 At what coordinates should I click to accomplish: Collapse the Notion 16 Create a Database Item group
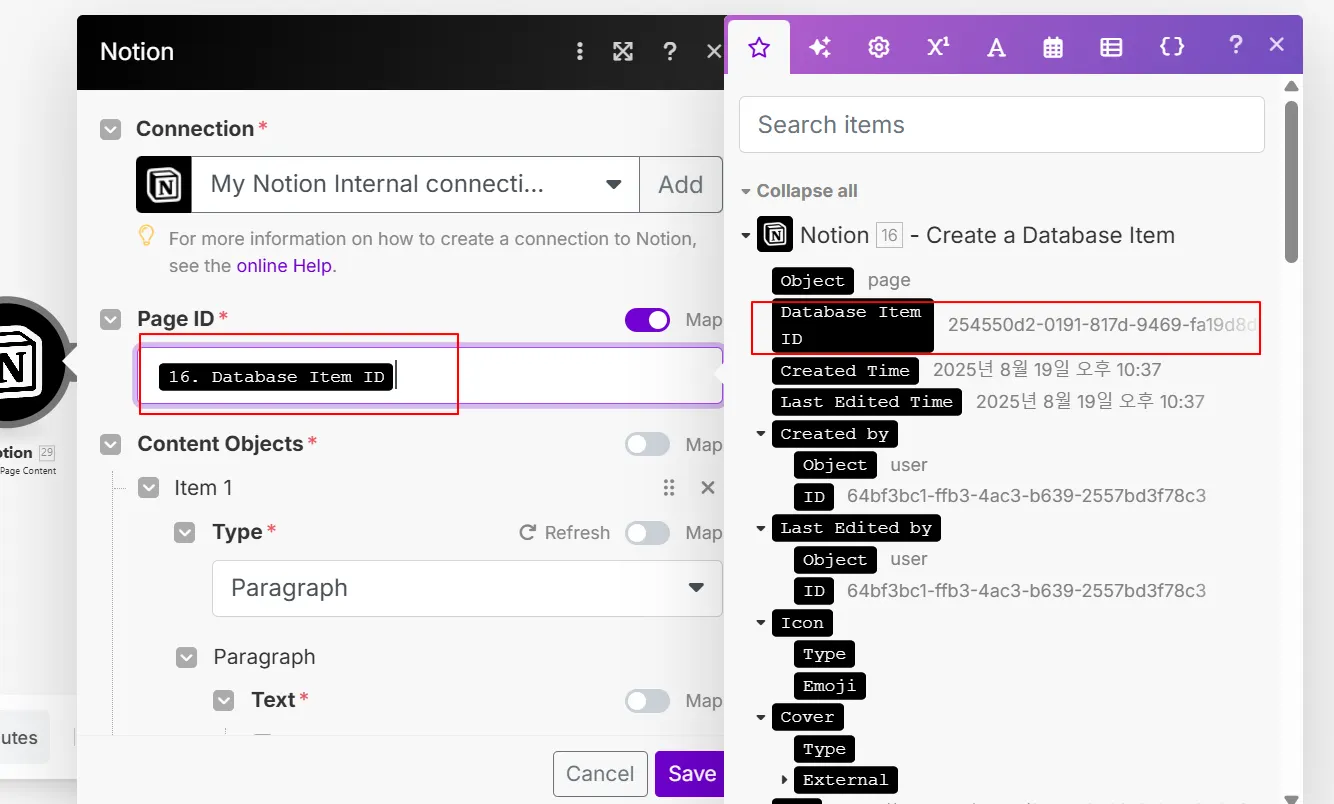(745, 236)
